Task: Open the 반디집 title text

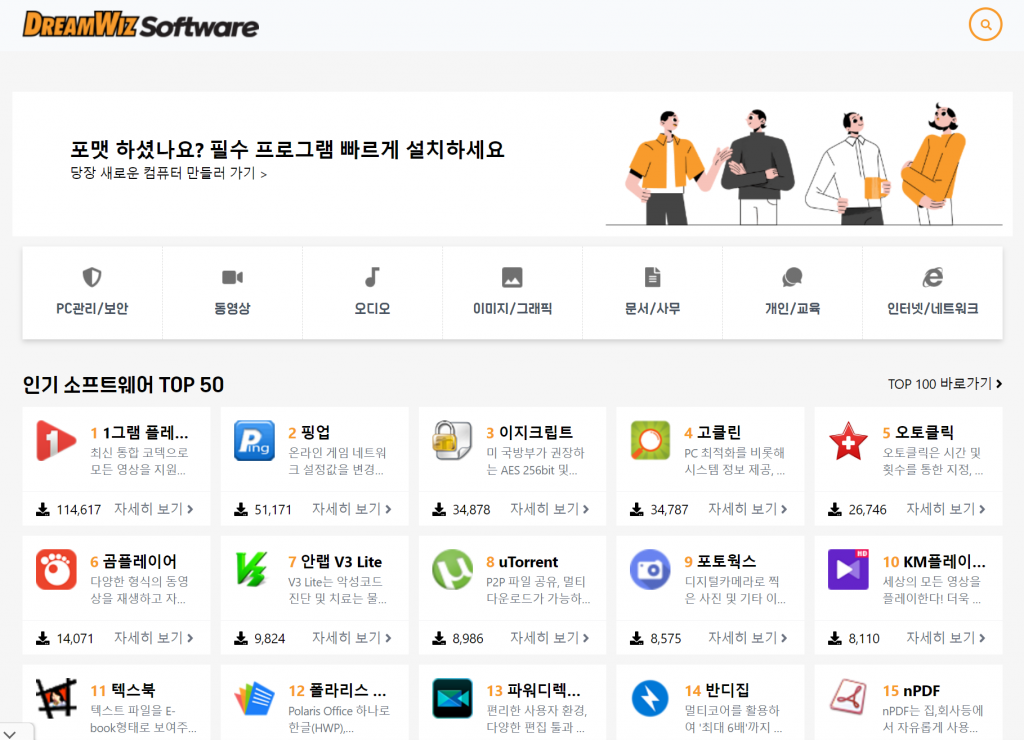Action: [x=728, y=690]
